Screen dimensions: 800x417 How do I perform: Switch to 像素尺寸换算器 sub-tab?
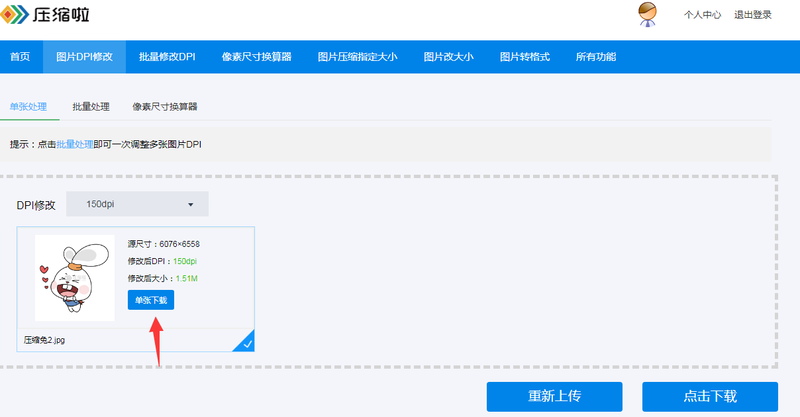(x=165, y=107)
